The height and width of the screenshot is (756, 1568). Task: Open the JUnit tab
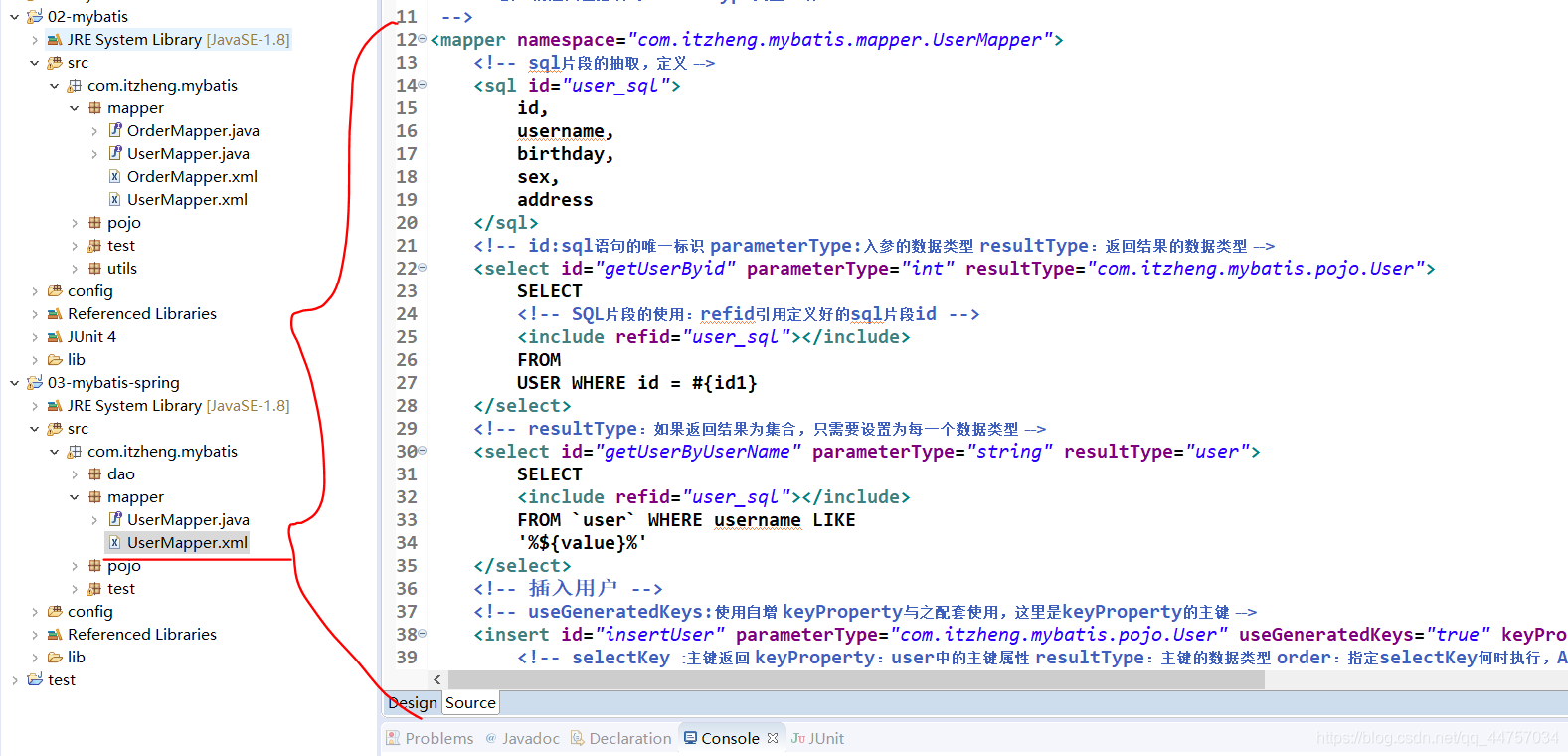click(817, 738)
